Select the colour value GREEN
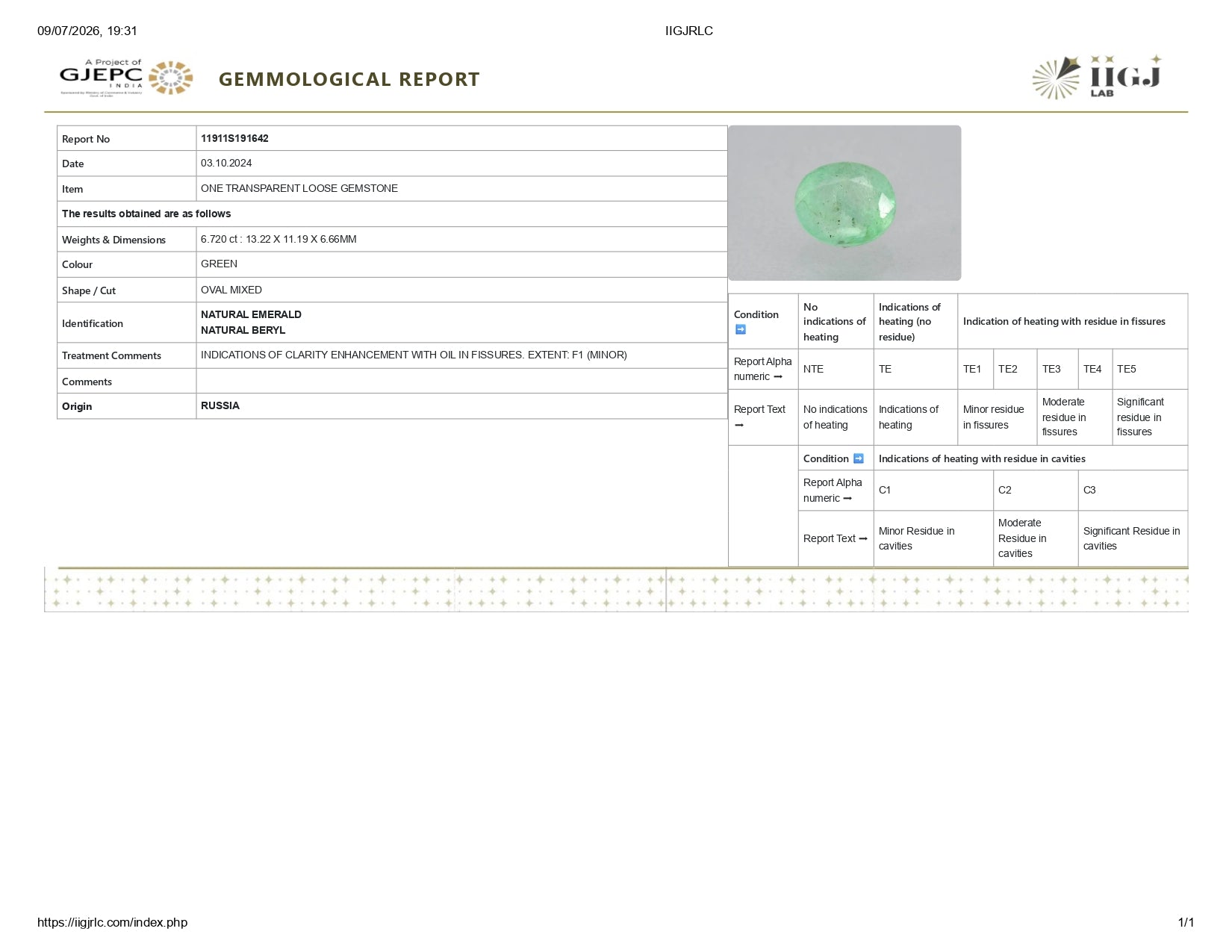 click(x=219, y=264)
